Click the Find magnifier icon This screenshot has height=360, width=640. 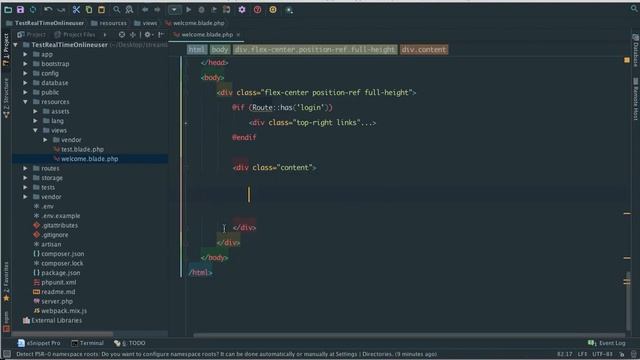click(x=117, y=9)
